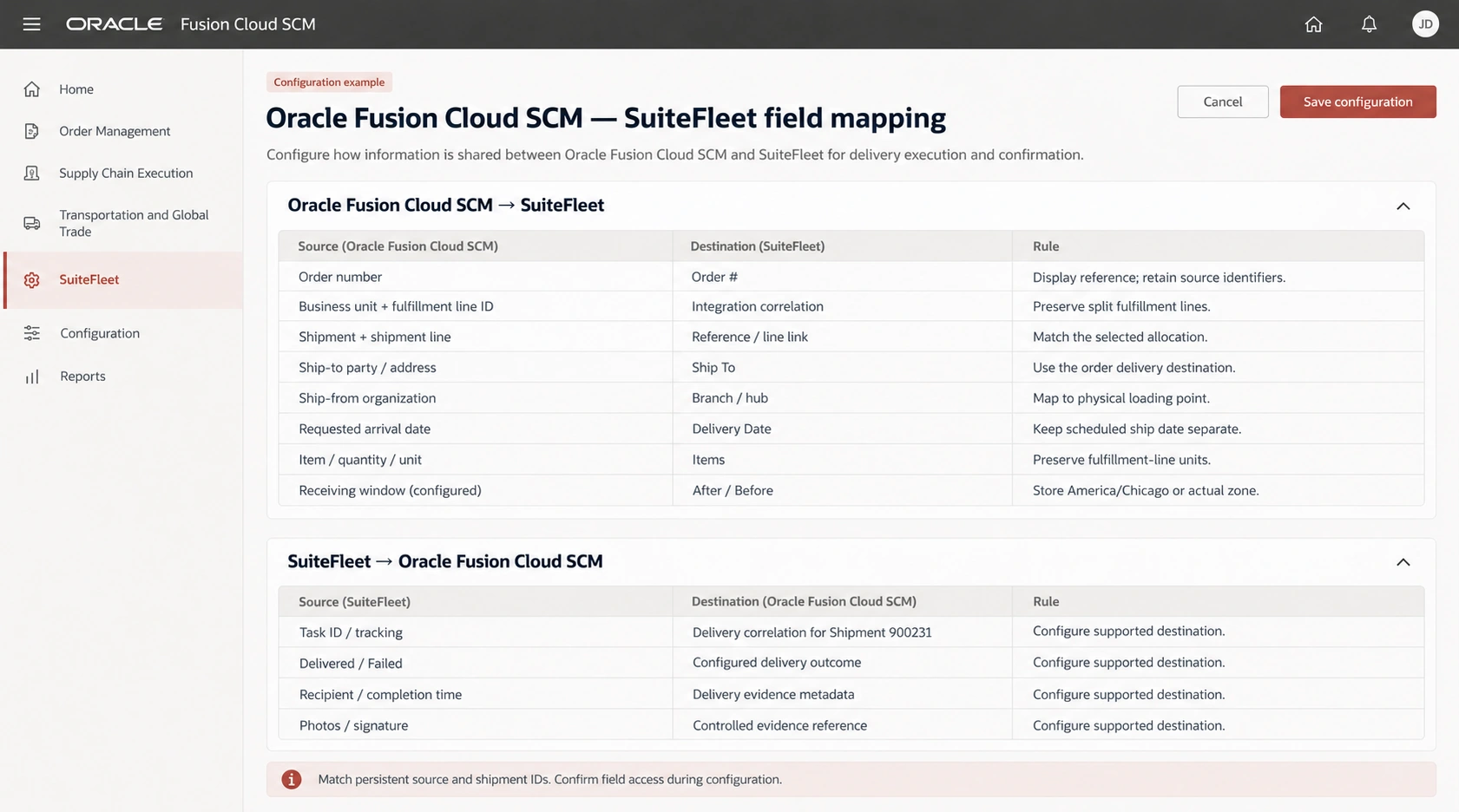
Task: Select SuiteFleet in sidebar
Action: coord(123,280)
